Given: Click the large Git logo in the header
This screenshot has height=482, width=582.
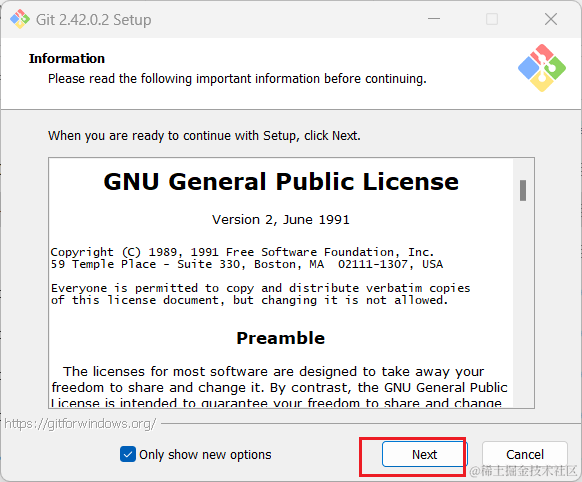Looking at the screenshot, I should pos(542,68).
